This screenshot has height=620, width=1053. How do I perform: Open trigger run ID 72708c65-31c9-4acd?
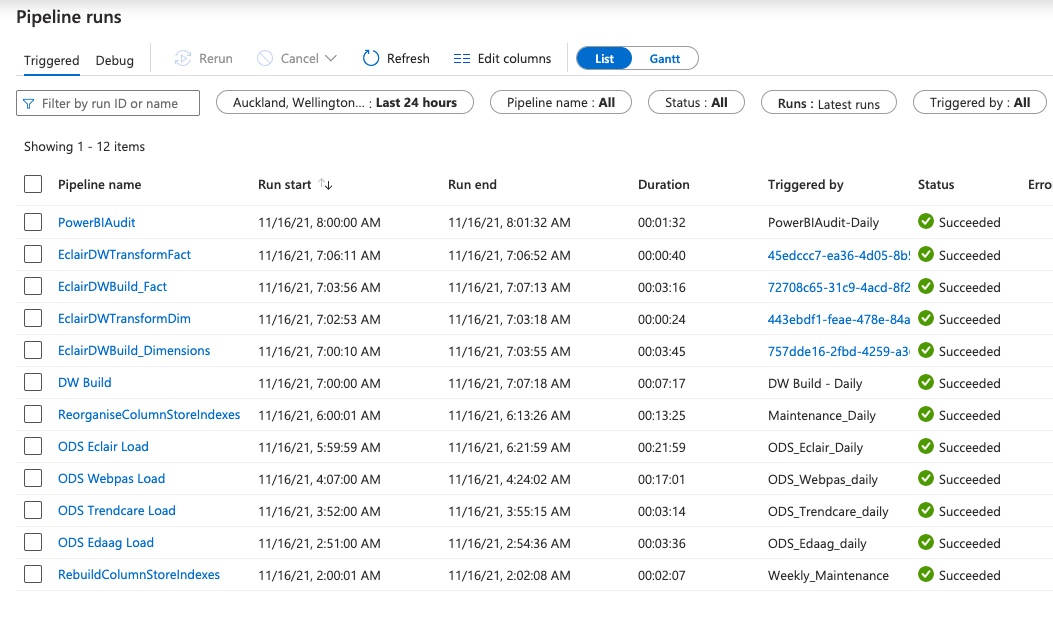[839, 287]
